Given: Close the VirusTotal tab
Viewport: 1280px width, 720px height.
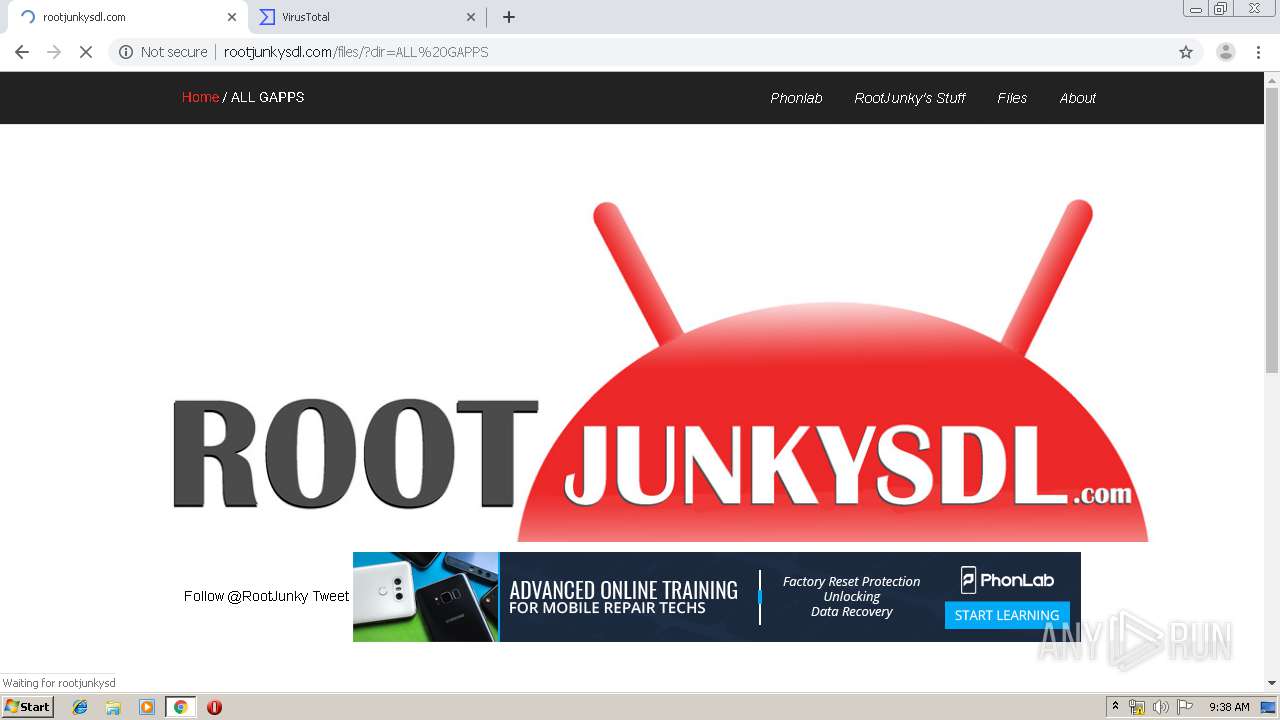Looking at the screenshot, I should [471, 17].
